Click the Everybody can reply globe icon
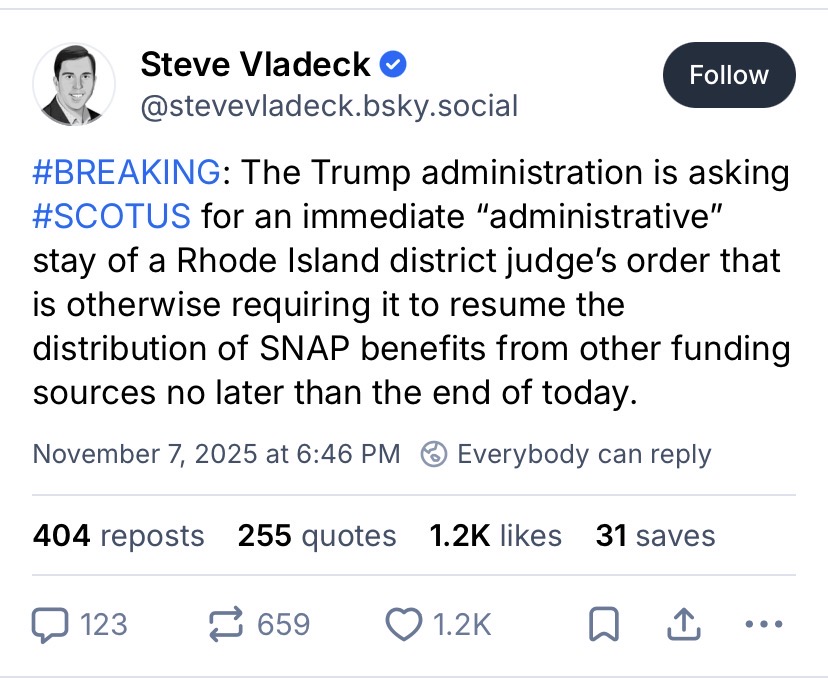The height and width of the screenshot is (678, 828). [433, 454]
